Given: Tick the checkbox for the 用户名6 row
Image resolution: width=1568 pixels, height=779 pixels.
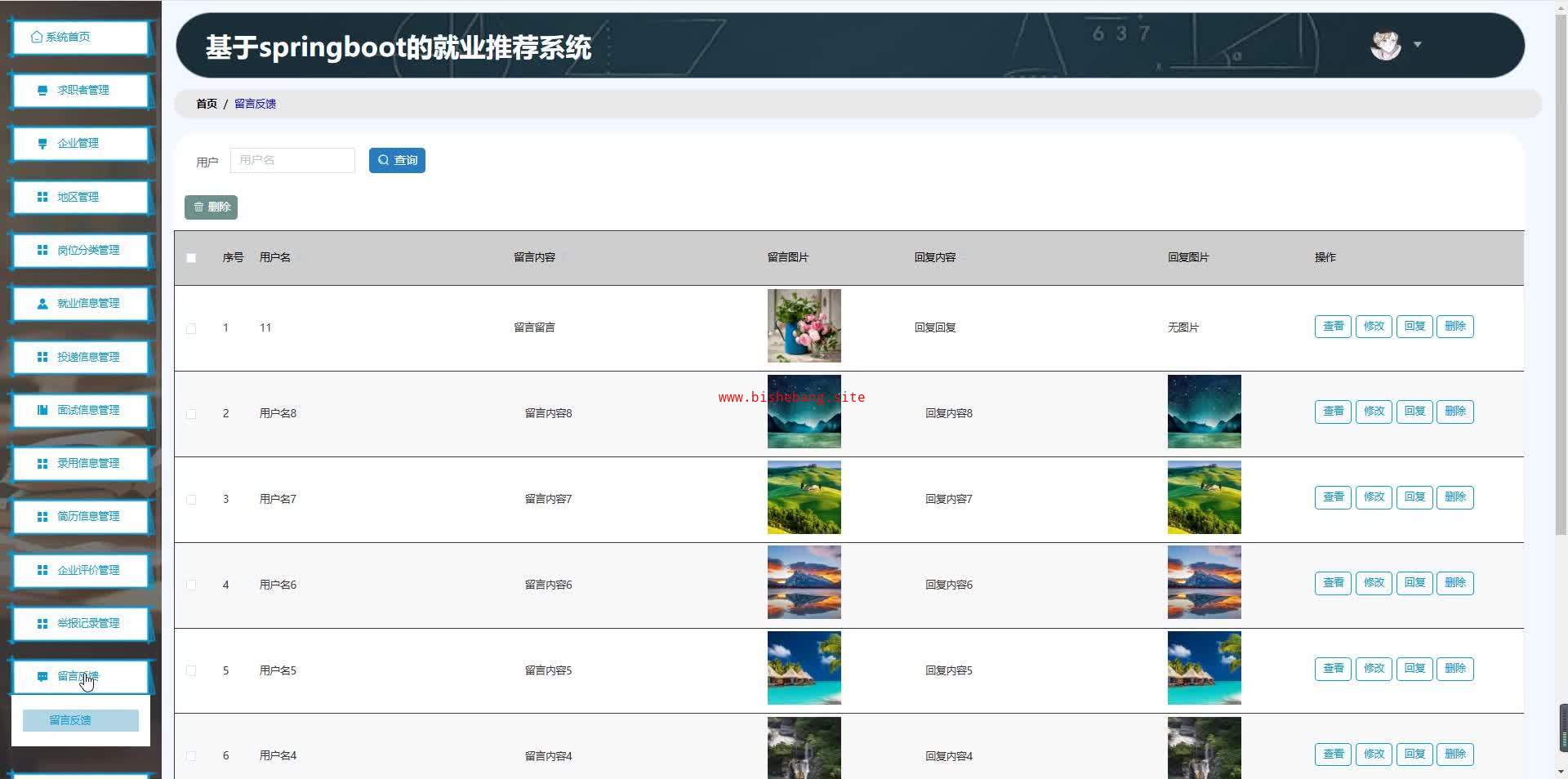Looking at the screenshot, I should [x=191, y=585].
